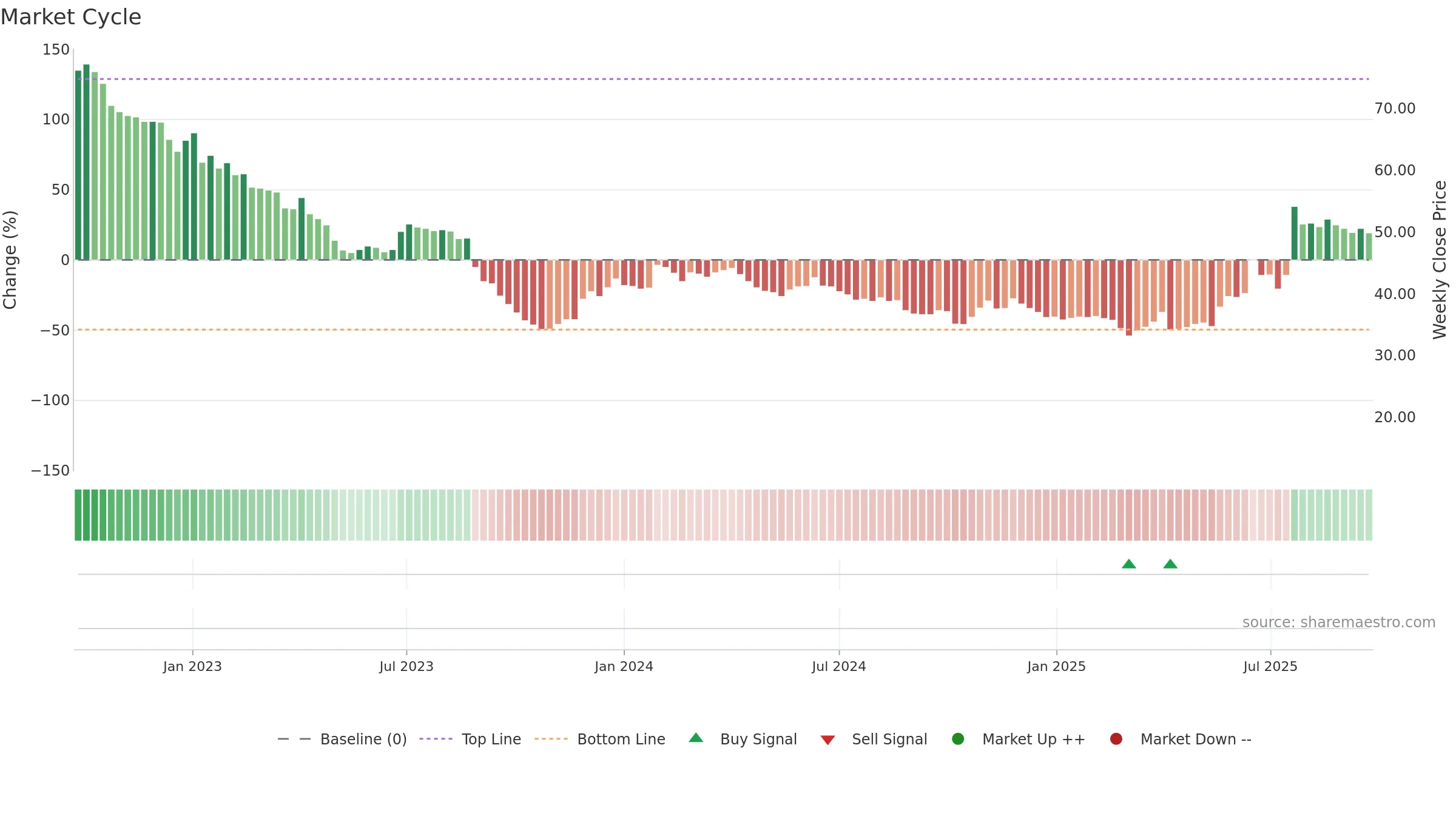The width and height of the screenshot is (1456, 819).
Task: Click the green Market Up circle icon
Action: click(x=958, y=739)
